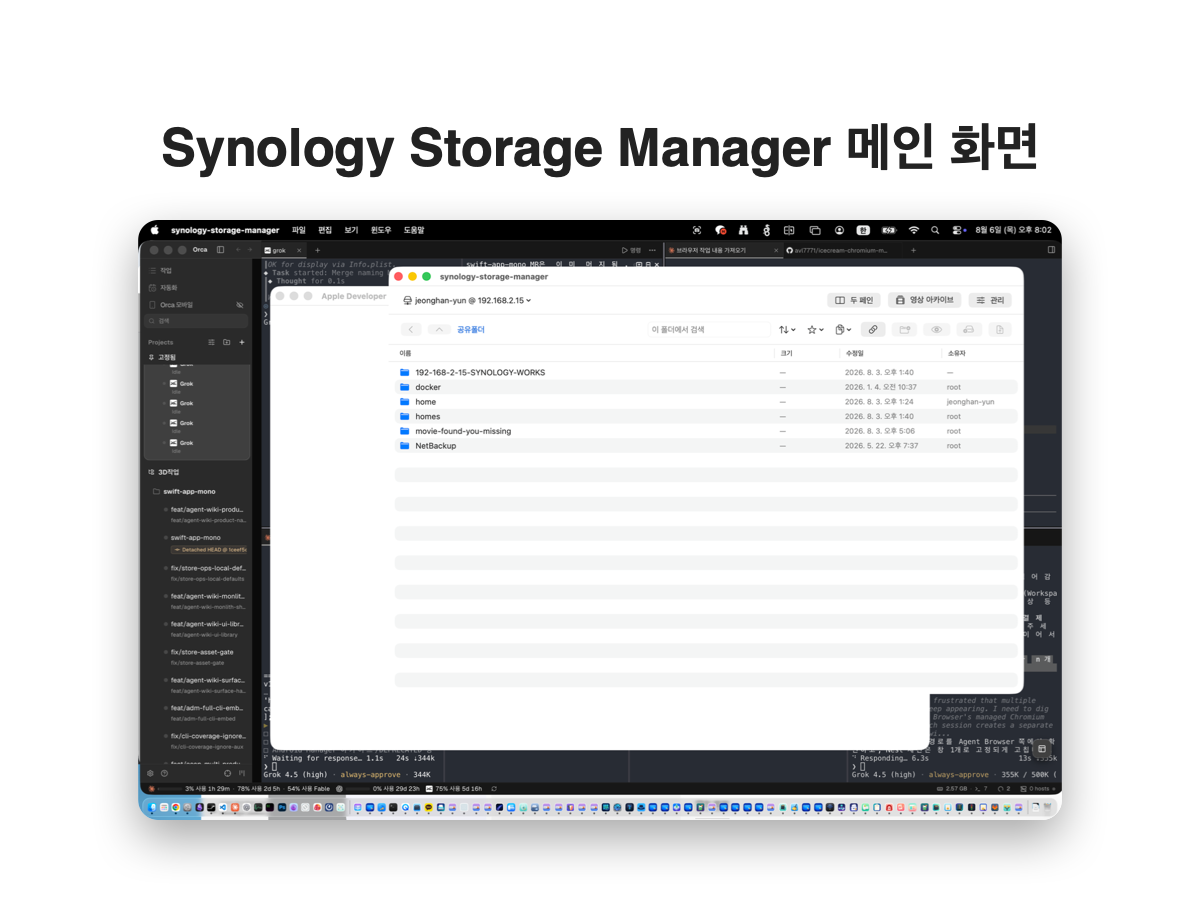
Task: Click the 이 폴더에서 검색 search field
Action: click(x=708, y=329)
